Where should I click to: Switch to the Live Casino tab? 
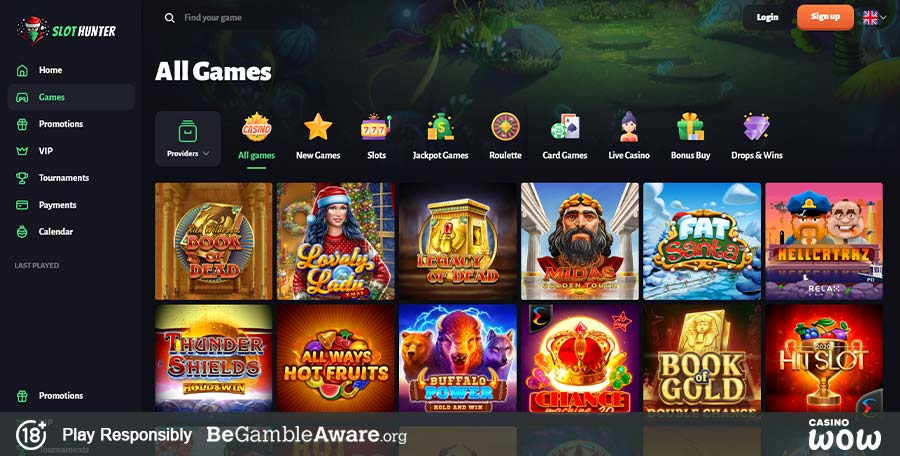point(629,137)
